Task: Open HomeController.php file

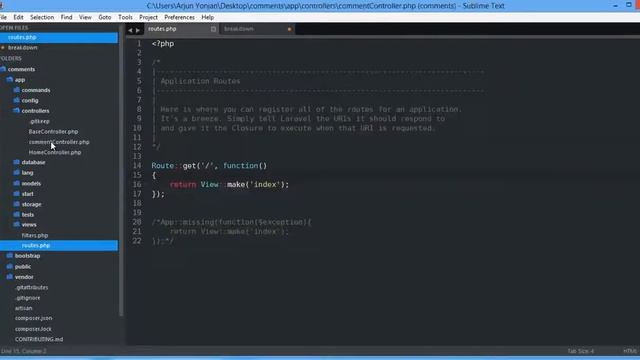Action: 55,152
